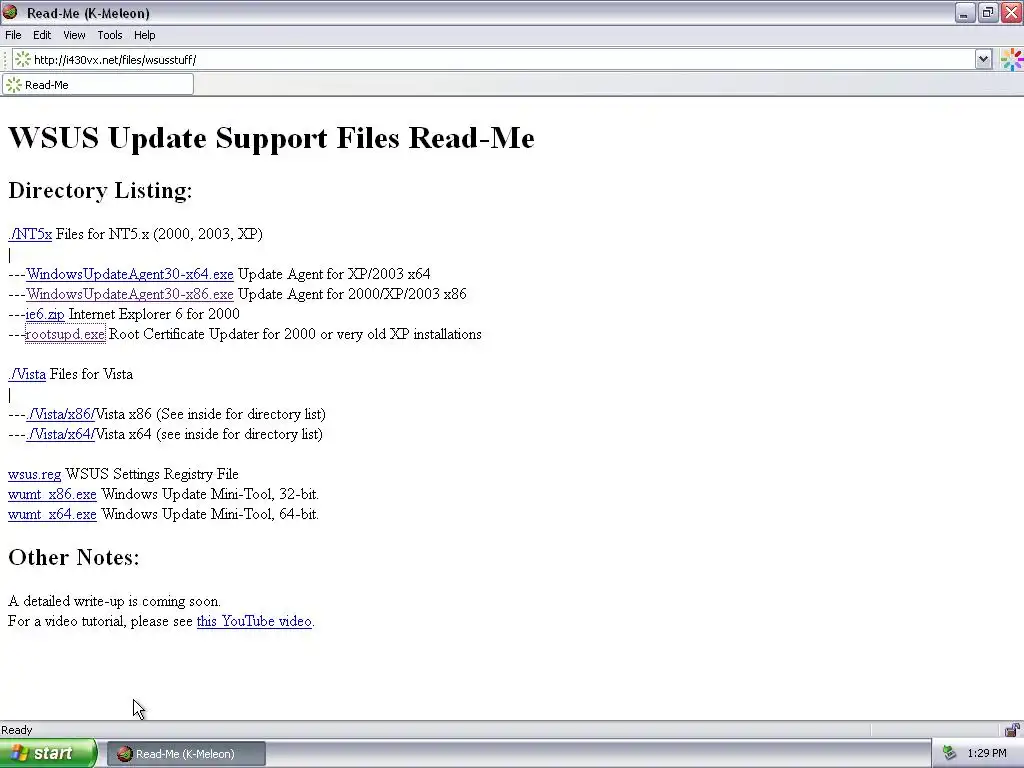Click the rootsupd.exe link
1024x768 pixels.
click(65, 334)
